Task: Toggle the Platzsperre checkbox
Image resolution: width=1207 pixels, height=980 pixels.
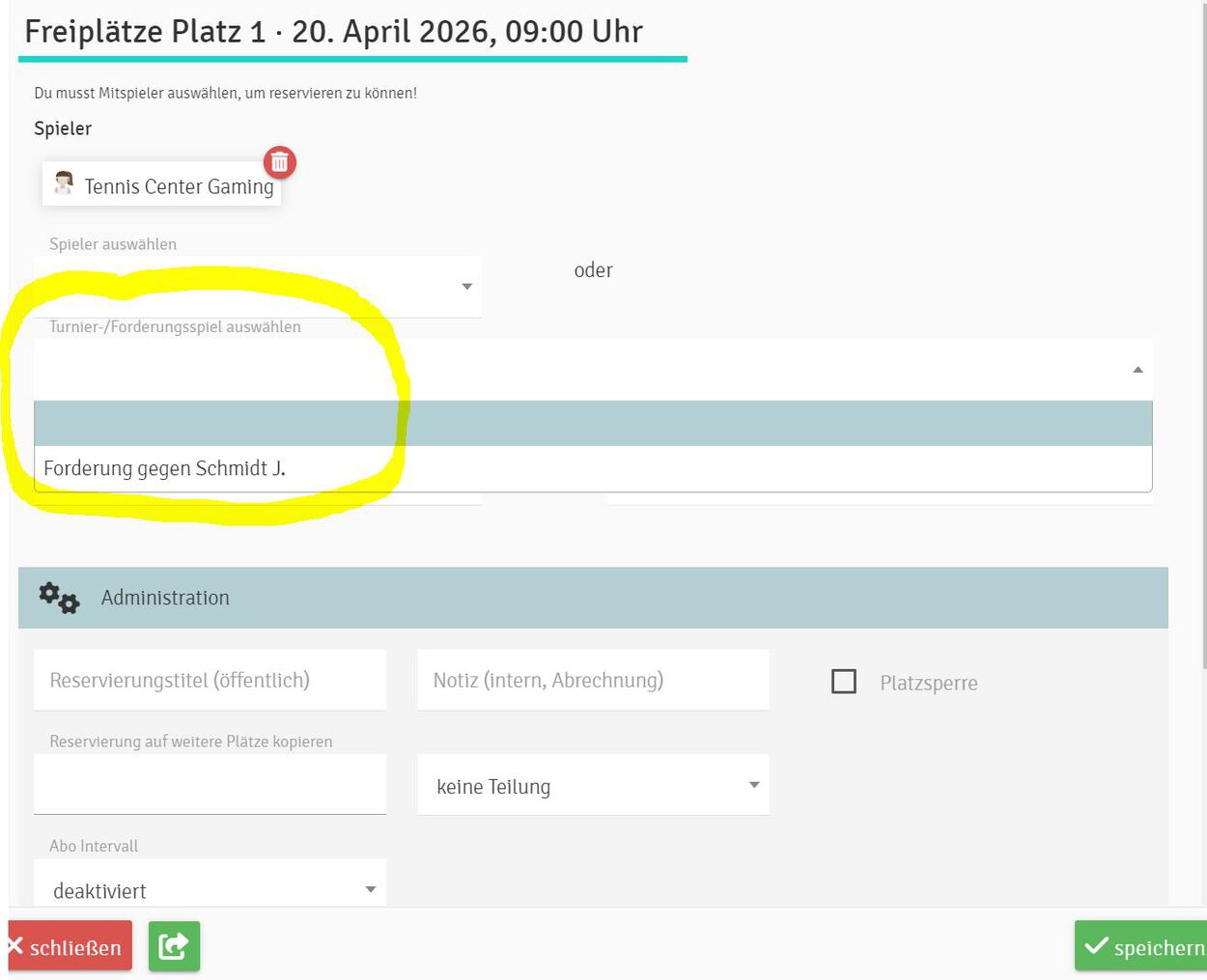Action: [843, 682]
